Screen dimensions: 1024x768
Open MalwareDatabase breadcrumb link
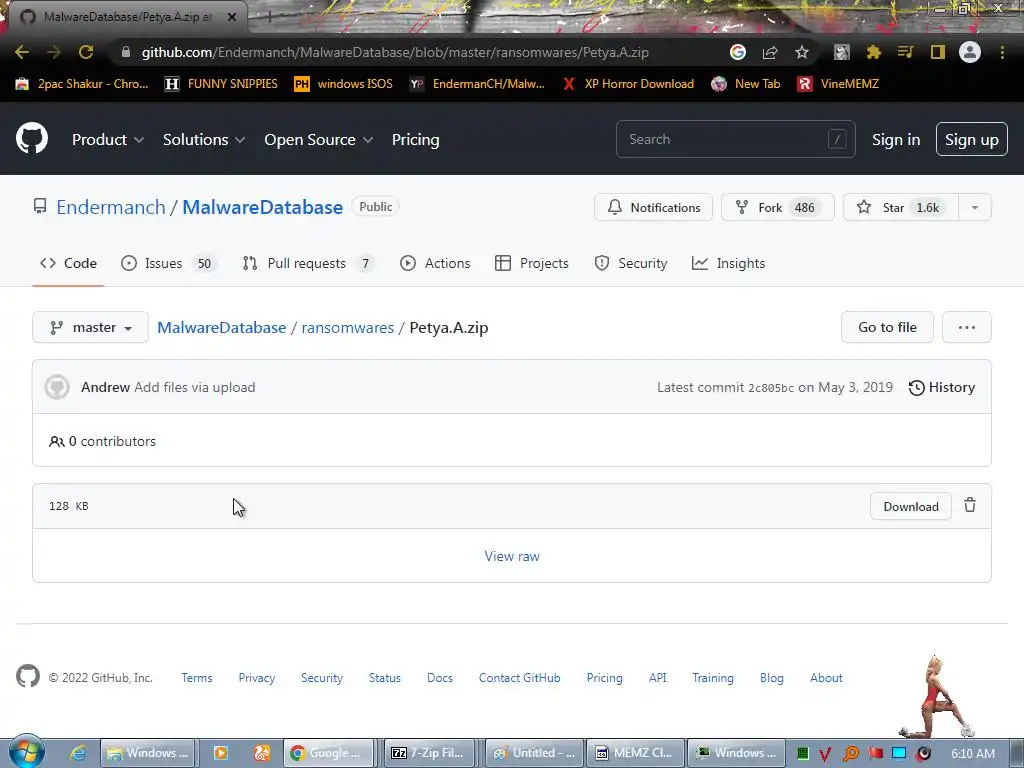click(221, 327)
